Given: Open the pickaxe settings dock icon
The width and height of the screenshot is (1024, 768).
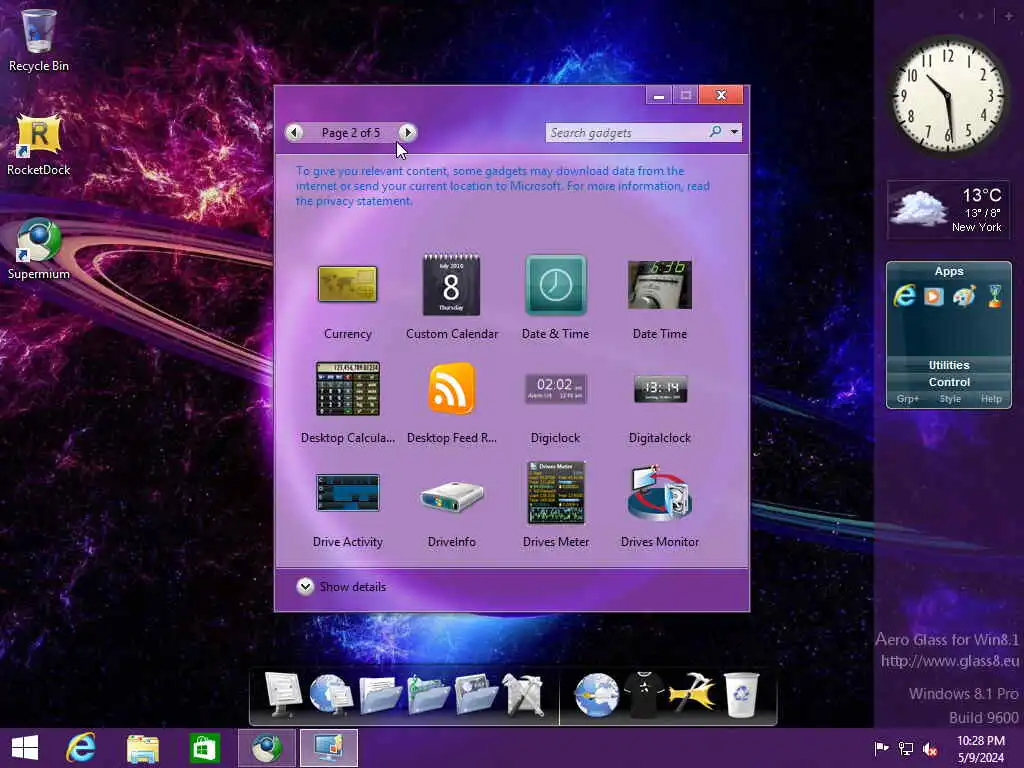Looking at the screenshot, I should [692, 695].
